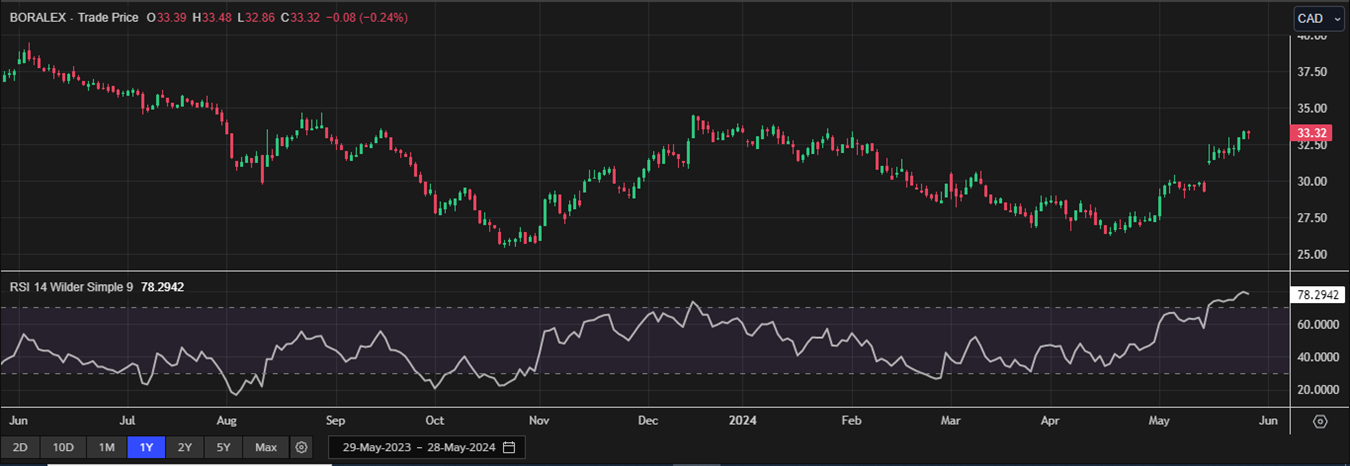1350x466 pixels.
Task: Open time range settings gear beside Max
Action: coord(303,447)
